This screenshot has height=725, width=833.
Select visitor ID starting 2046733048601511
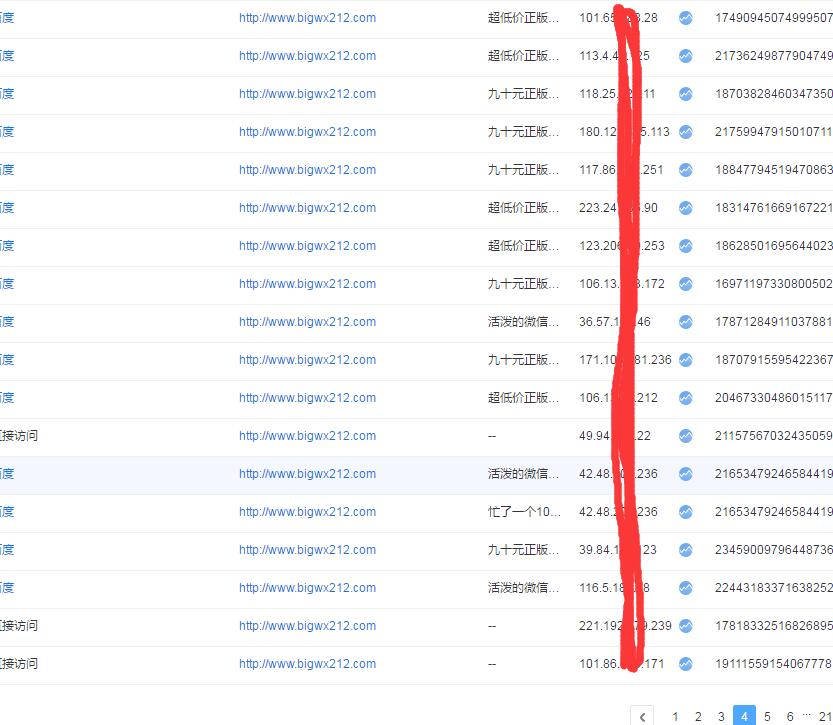[774, 398]
